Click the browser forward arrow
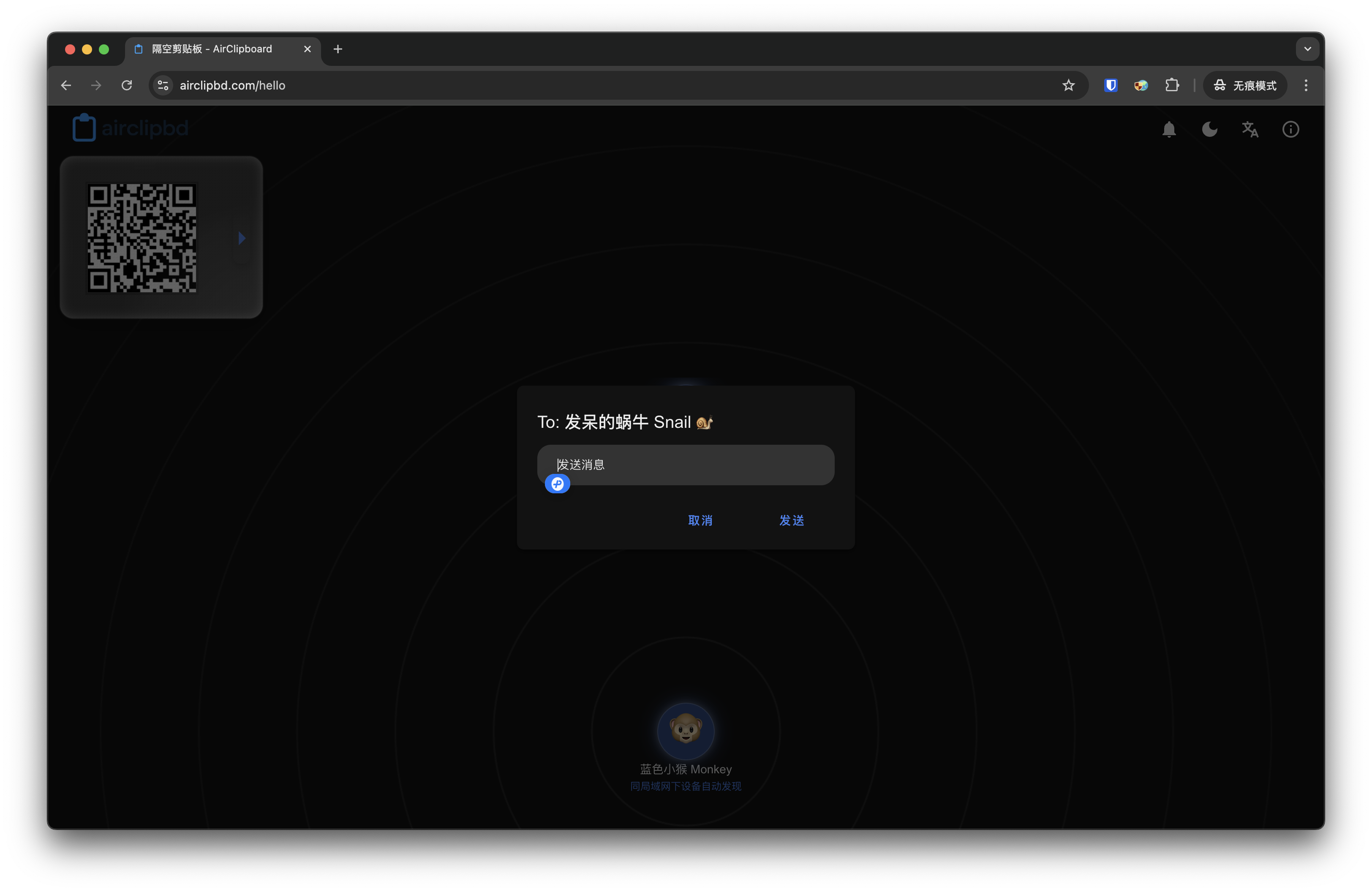Screen dimensions: 1372x892 96,85
